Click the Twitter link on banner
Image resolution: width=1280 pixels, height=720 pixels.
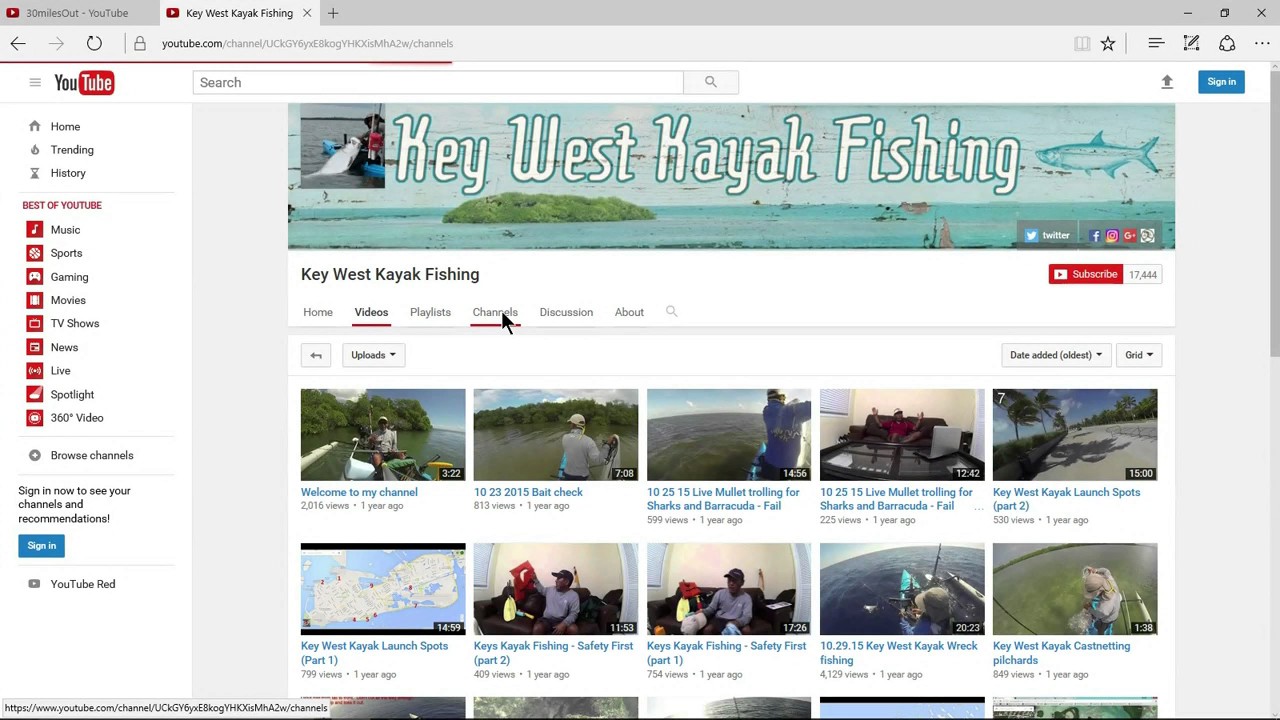(1047, 236)
